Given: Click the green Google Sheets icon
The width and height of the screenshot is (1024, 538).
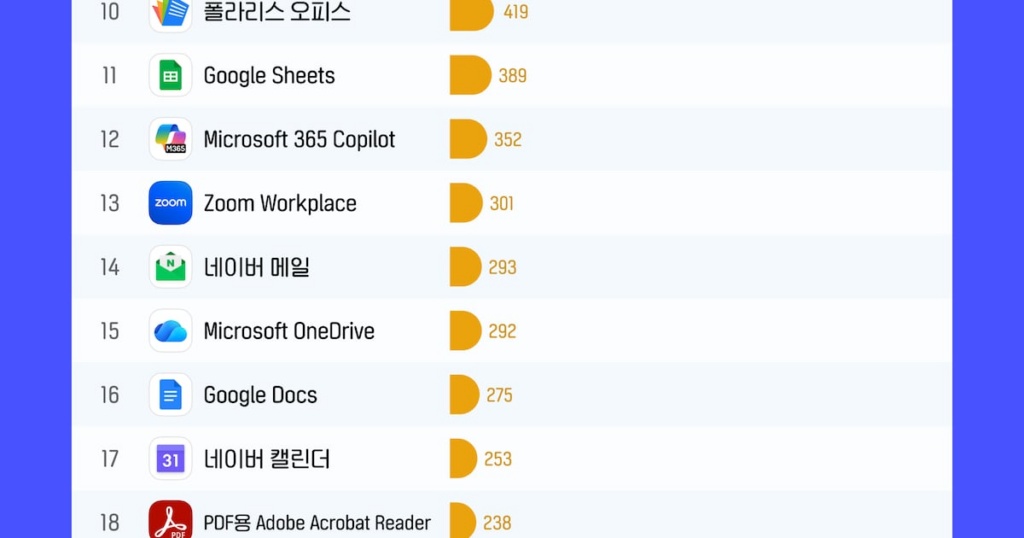Looking at the screenshot, I should (170, 75).
